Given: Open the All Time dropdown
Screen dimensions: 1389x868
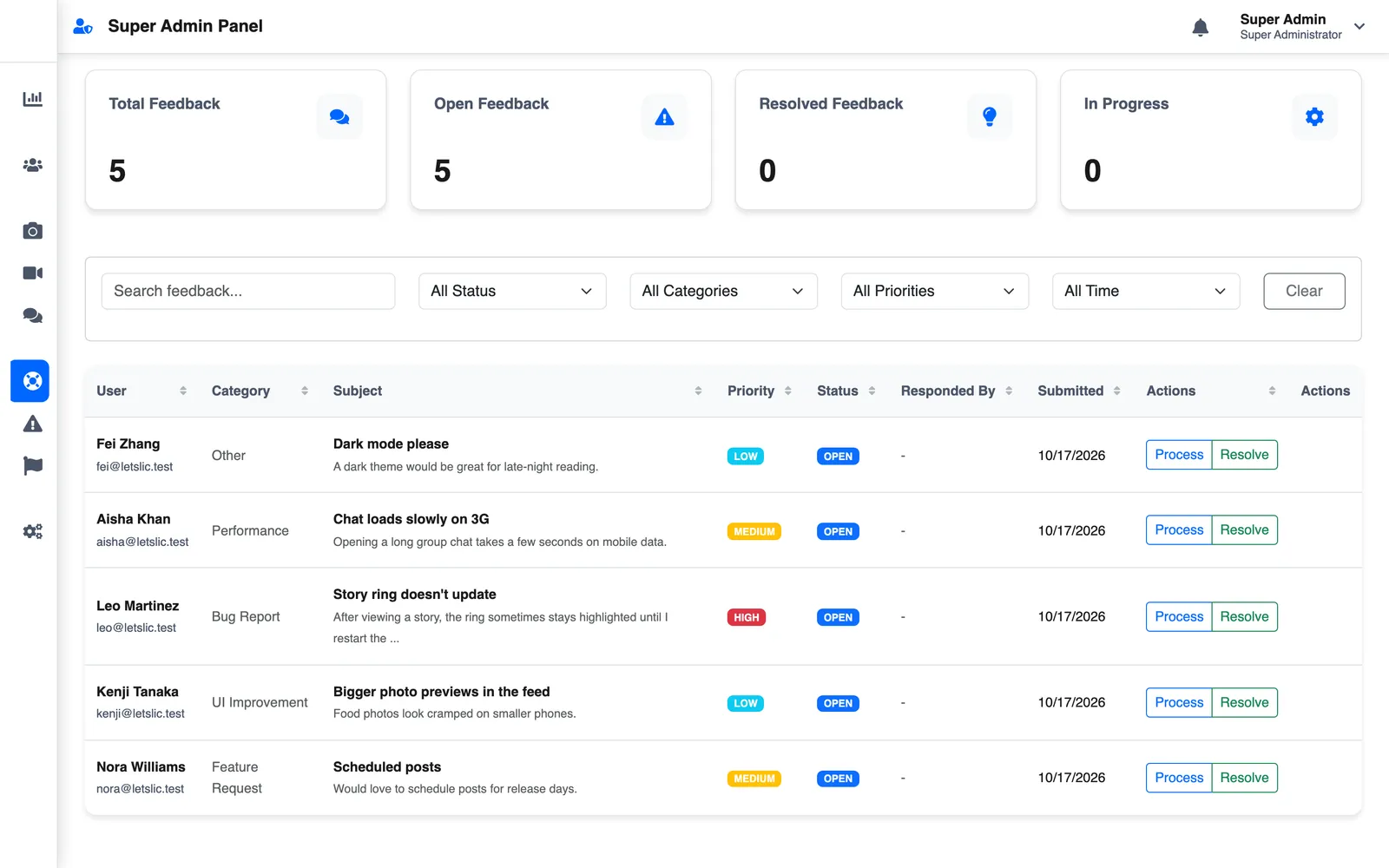Looking at the screenshot, I should click(1146, 292).
